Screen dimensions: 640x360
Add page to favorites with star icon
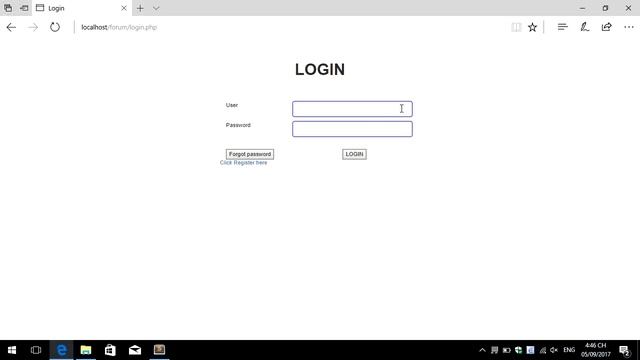coord(532,27)
